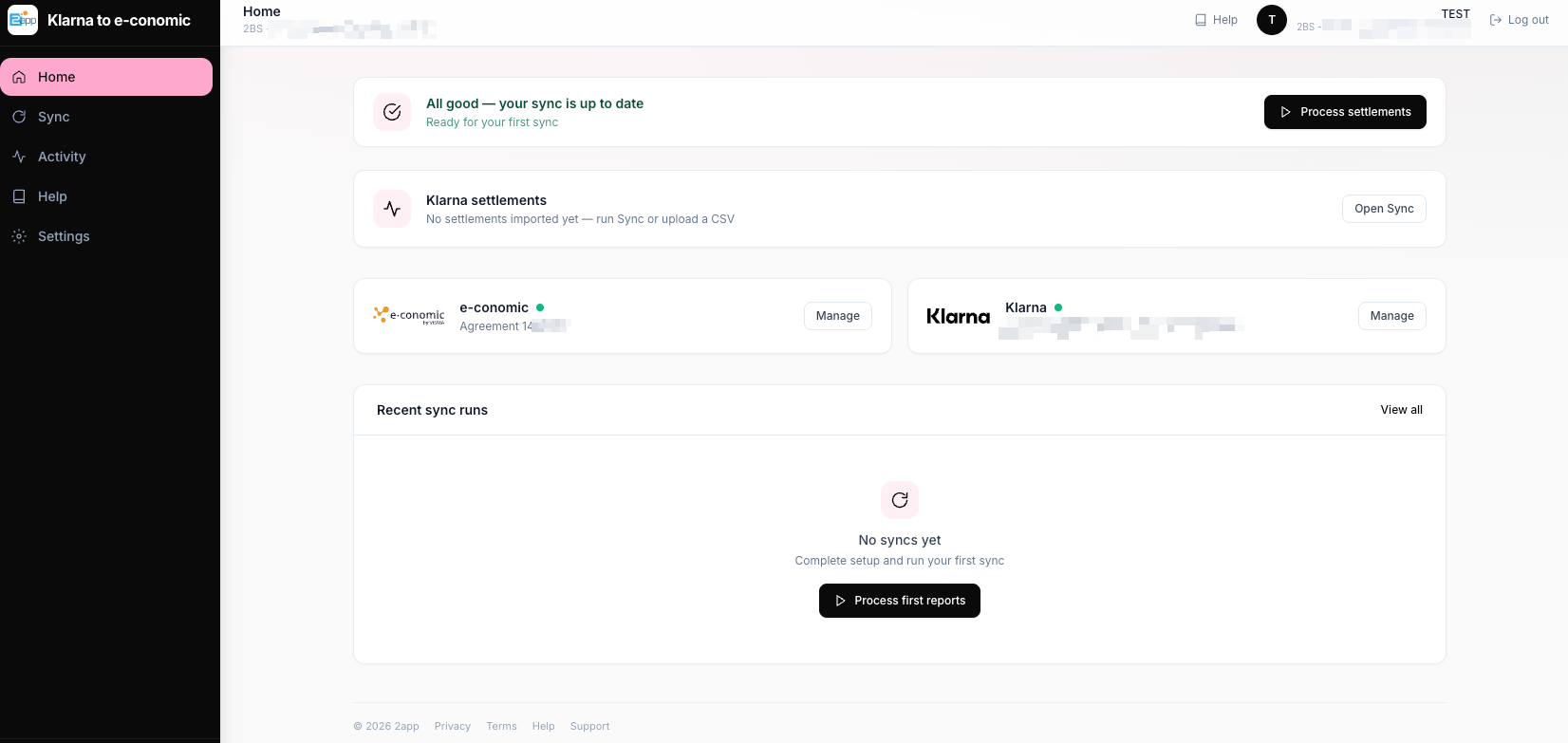This screenshot has height=743, width=1568.
Task: Click the Recent sync runs heading
Action: (x=432, y=410)
